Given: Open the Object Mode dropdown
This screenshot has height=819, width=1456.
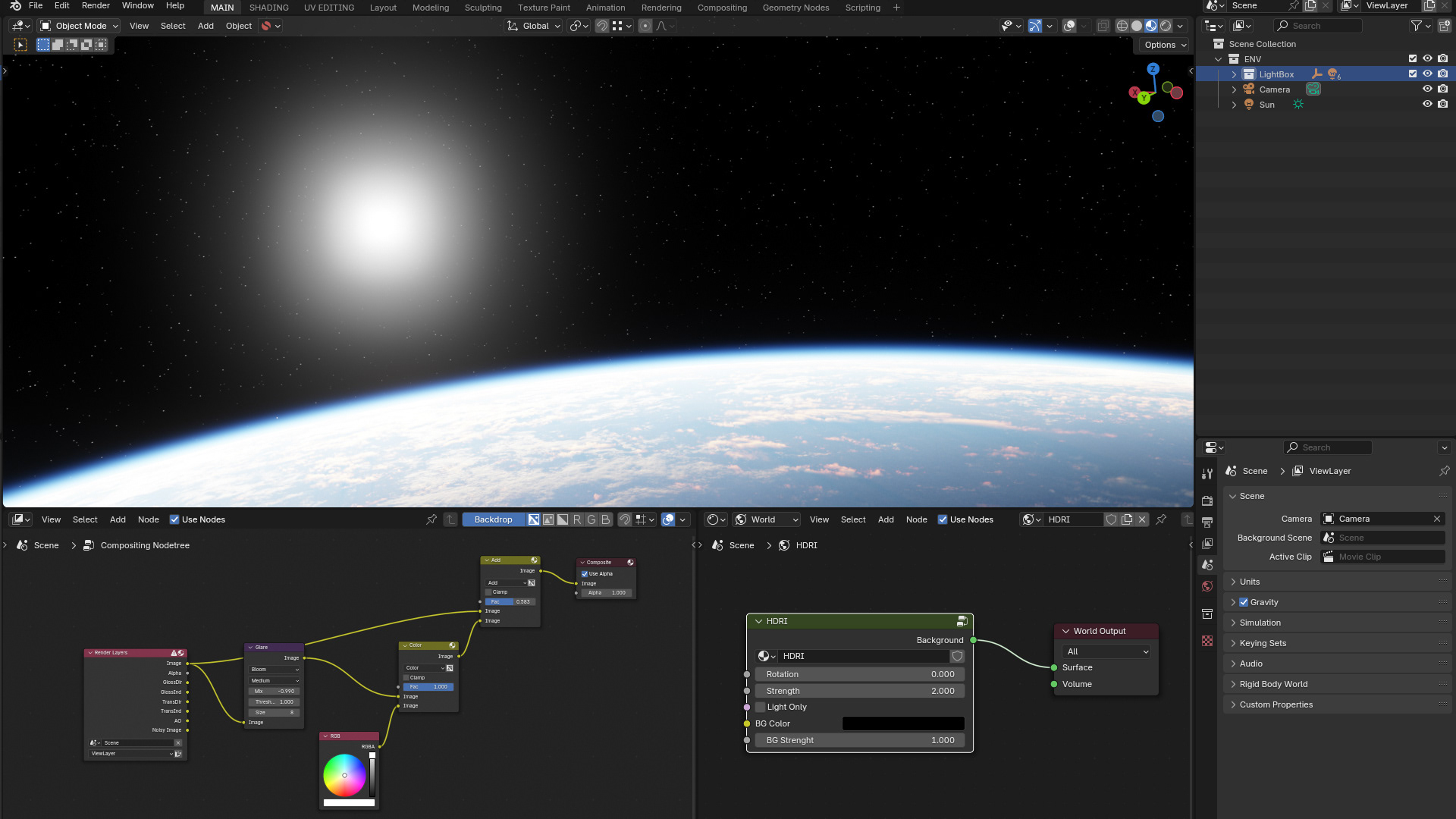Looking at the screenshot, I should tap(80, 26).
